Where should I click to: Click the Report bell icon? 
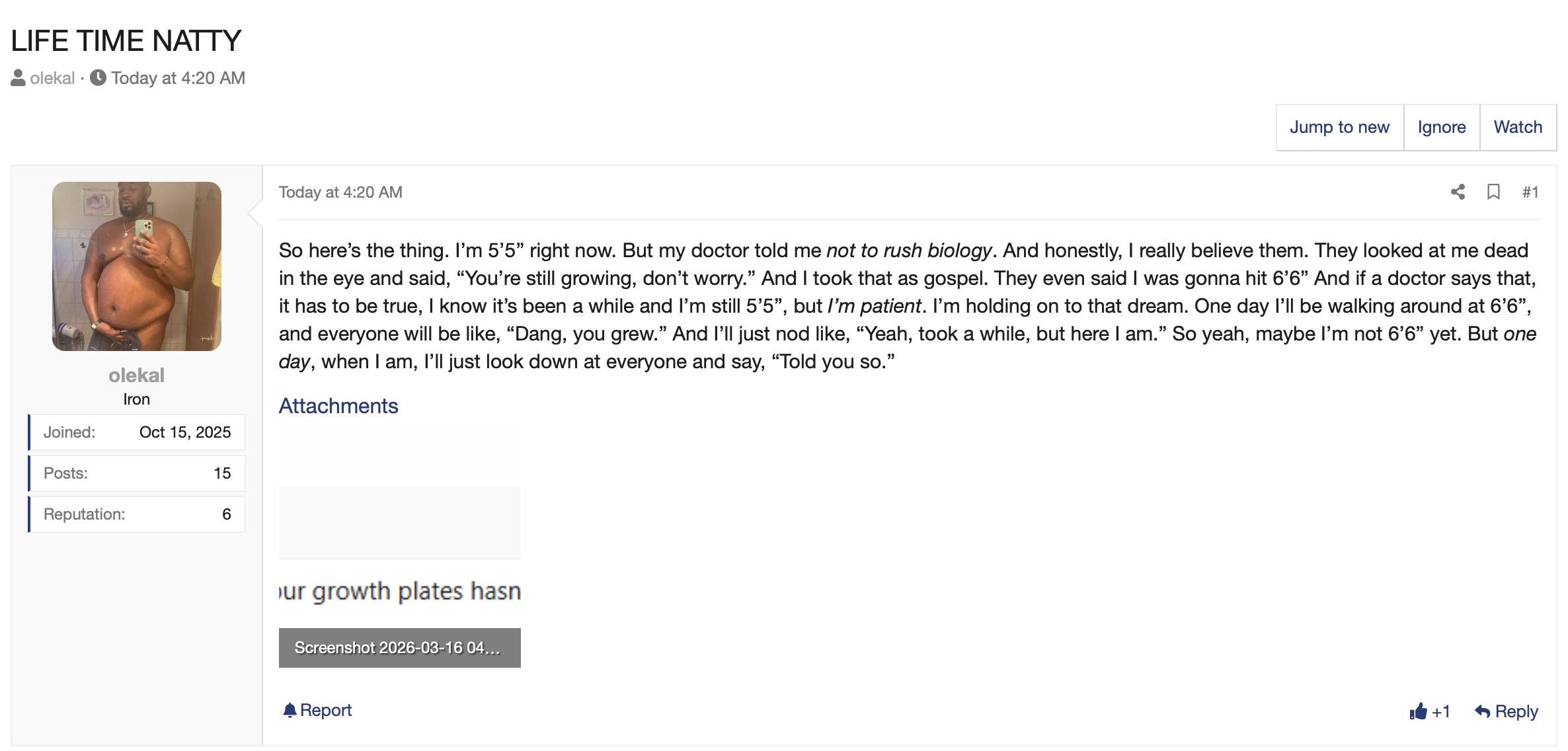(x=290, y=710)
